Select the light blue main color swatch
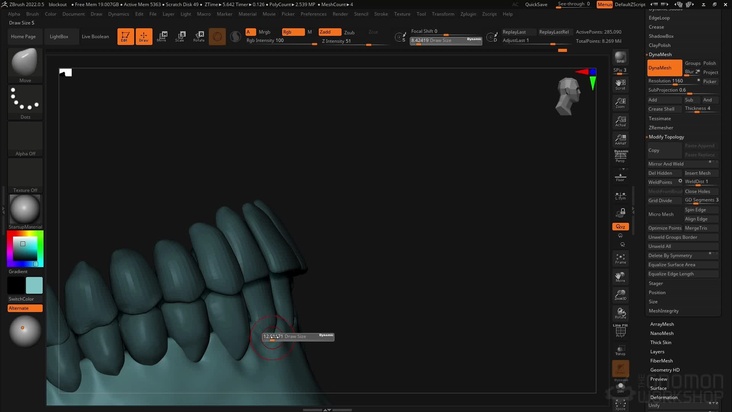732x412 pixels. click(x=34, y=286)
